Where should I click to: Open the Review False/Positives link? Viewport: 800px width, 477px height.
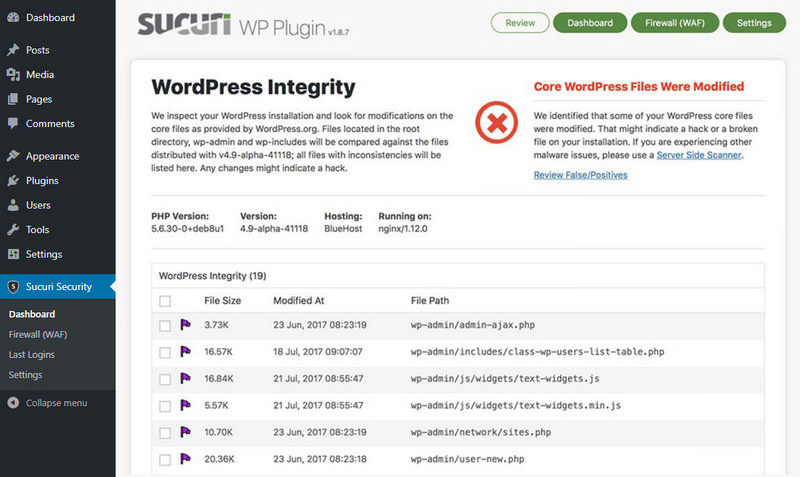[581, 175]
